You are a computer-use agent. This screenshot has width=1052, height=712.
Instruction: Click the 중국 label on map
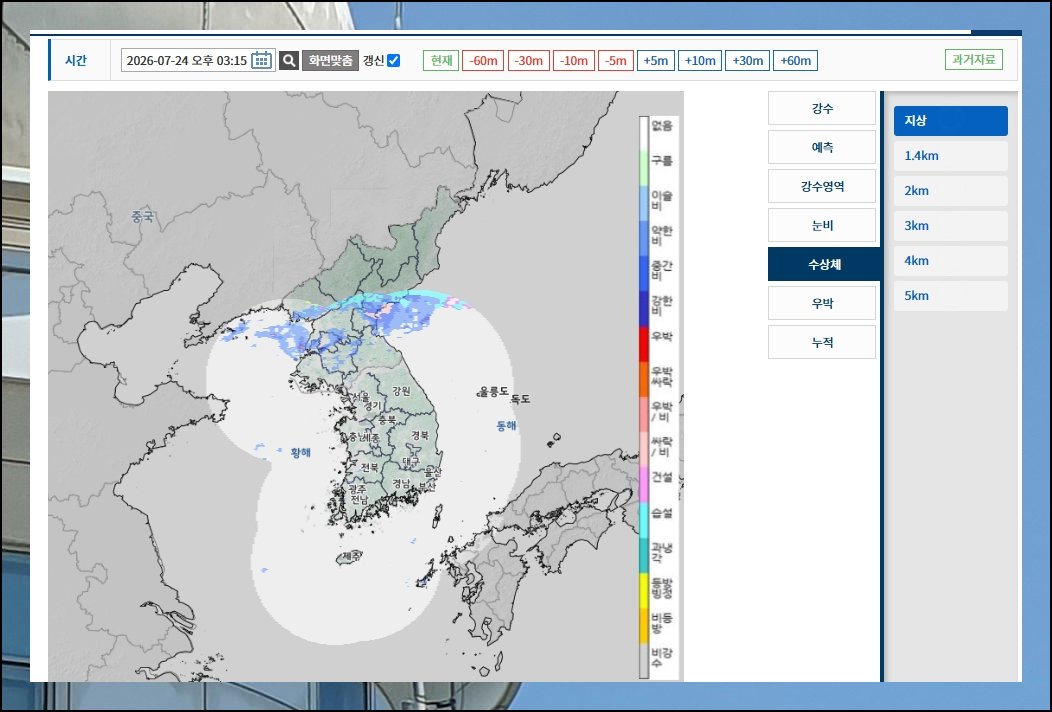pyautogui.click(x=142, y=216)
